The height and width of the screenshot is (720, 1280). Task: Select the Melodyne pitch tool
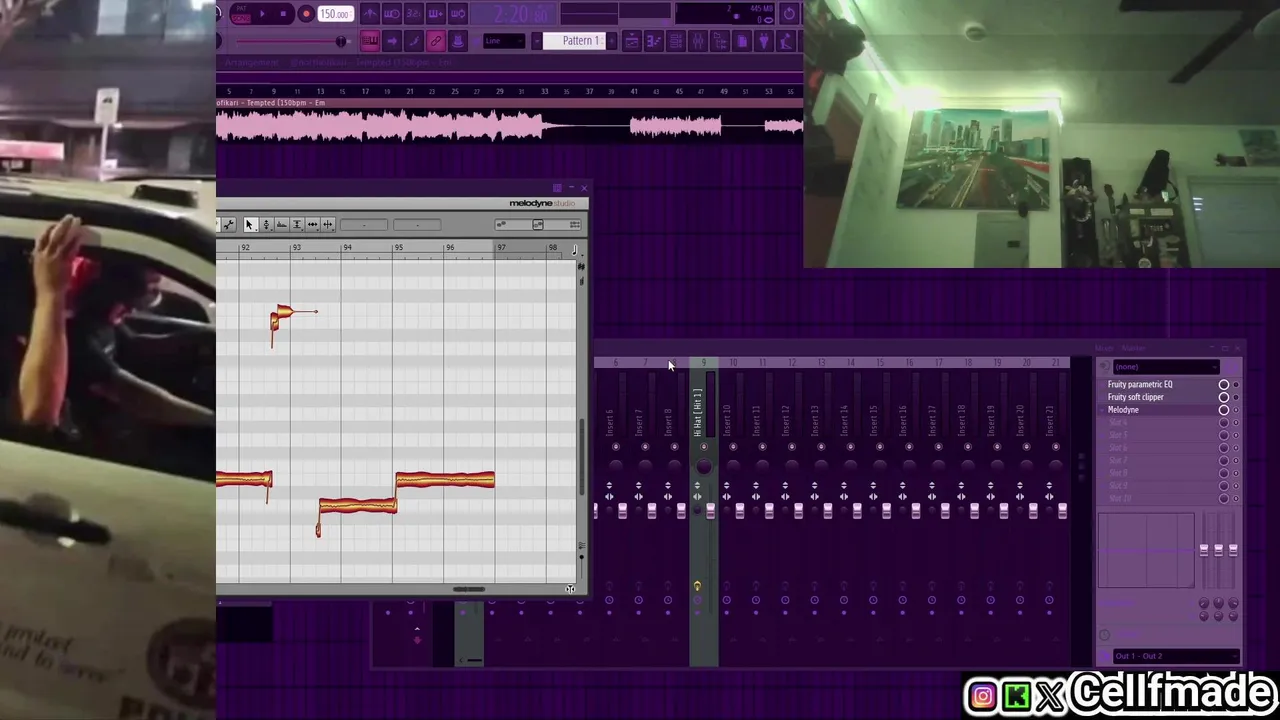pyautogui.click(x=267, y=224)
